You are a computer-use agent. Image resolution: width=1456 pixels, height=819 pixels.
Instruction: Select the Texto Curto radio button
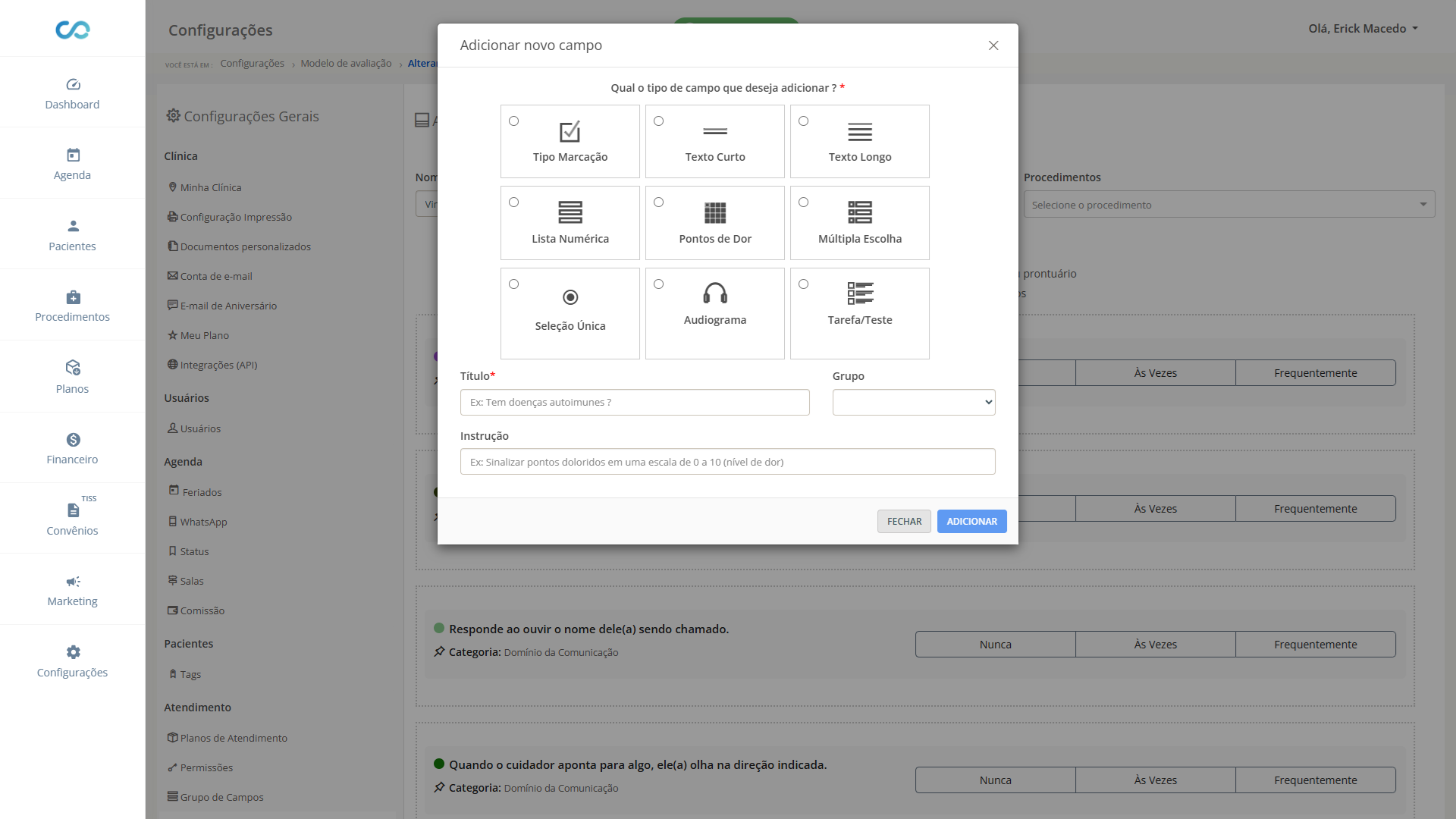(x=659, y=121)
